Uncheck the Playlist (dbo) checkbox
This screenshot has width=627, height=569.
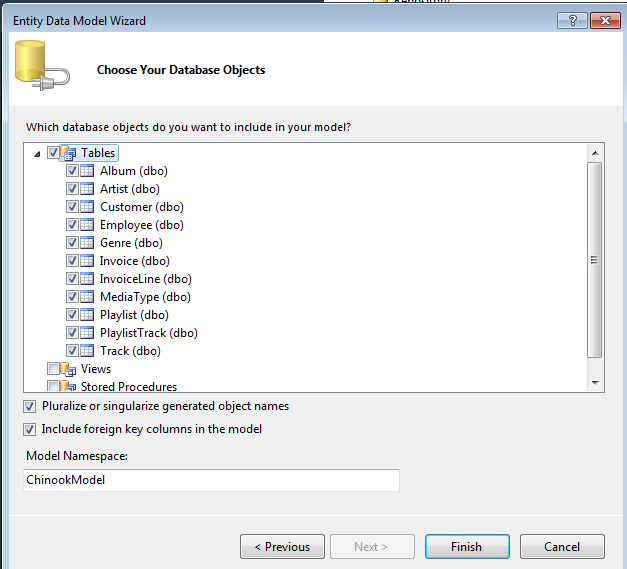click(x=72, y=315)
